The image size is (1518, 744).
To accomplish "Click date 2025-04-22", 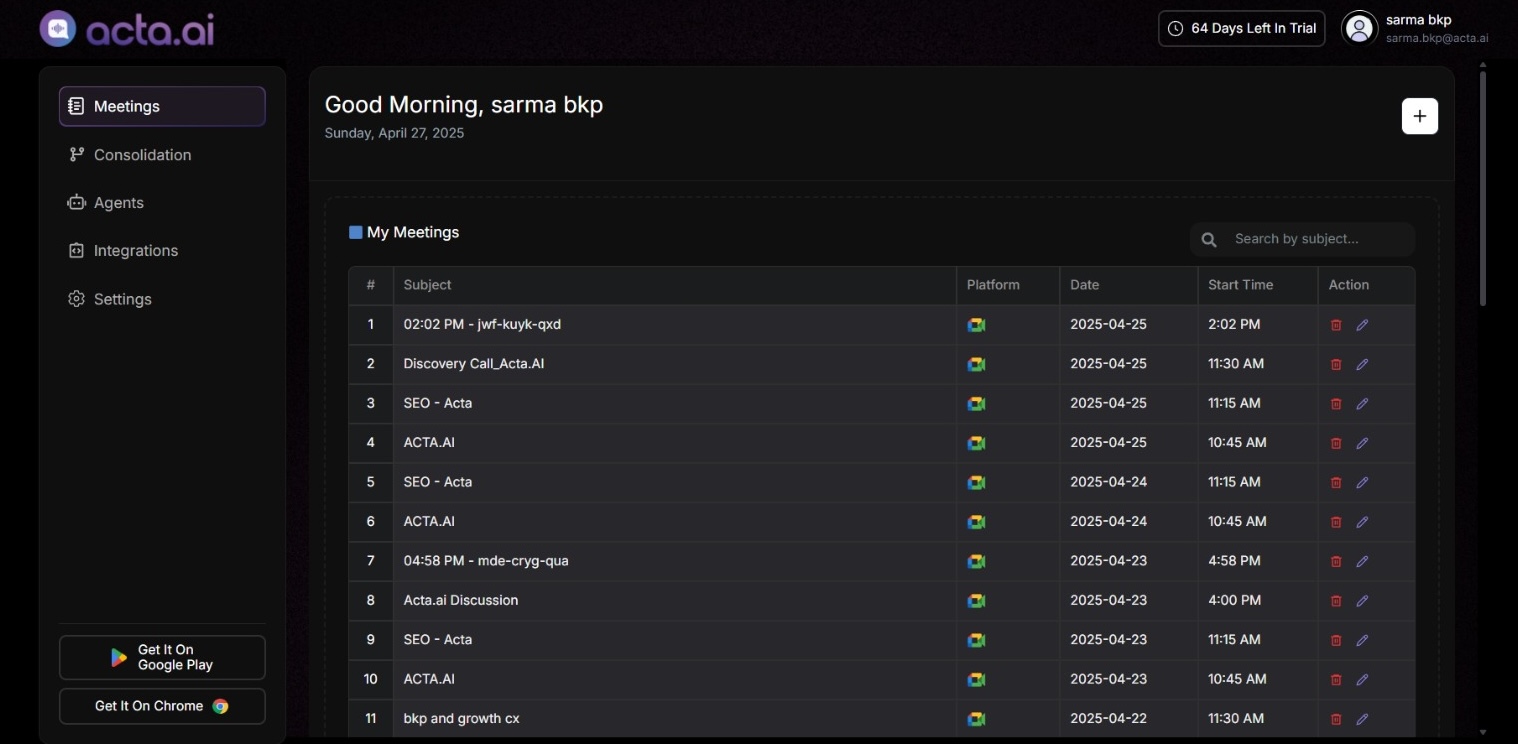I will click(x=1108, y=719).
